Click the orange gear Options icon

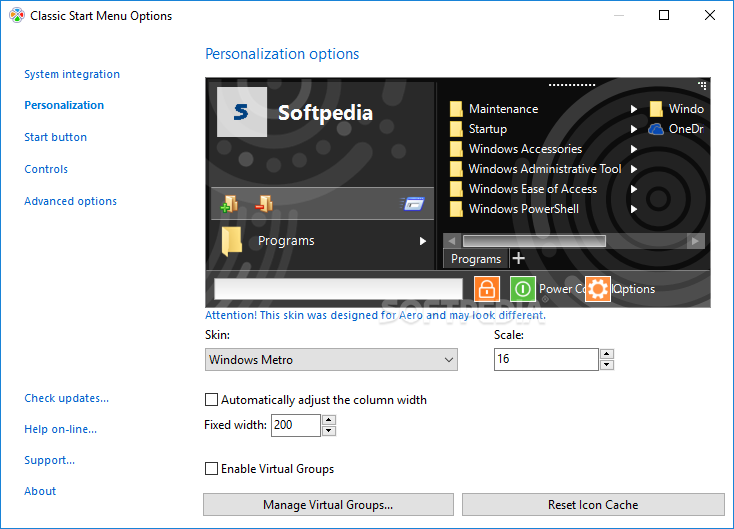[x=598, y=289]
